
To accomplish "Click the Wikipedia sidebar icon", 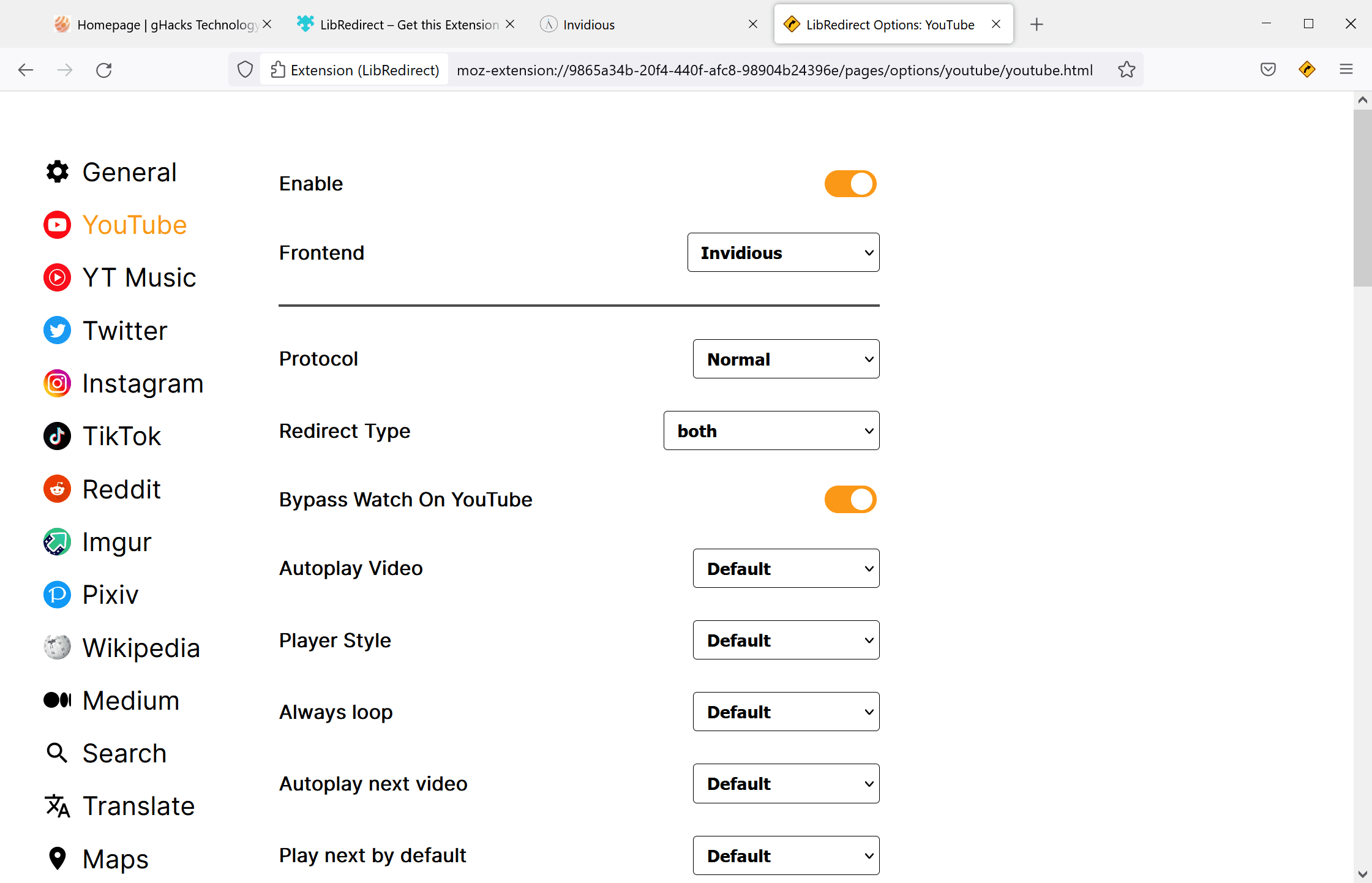I will tap(56, 647).
